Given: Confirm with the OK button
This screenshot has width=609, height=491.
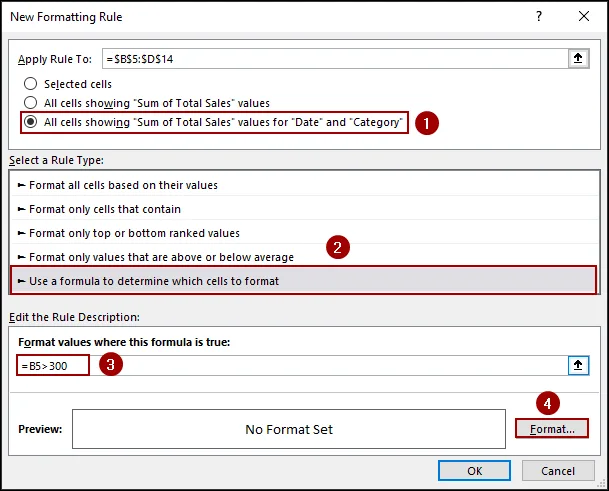Looking at the screenshot, I should pos(474,471).
